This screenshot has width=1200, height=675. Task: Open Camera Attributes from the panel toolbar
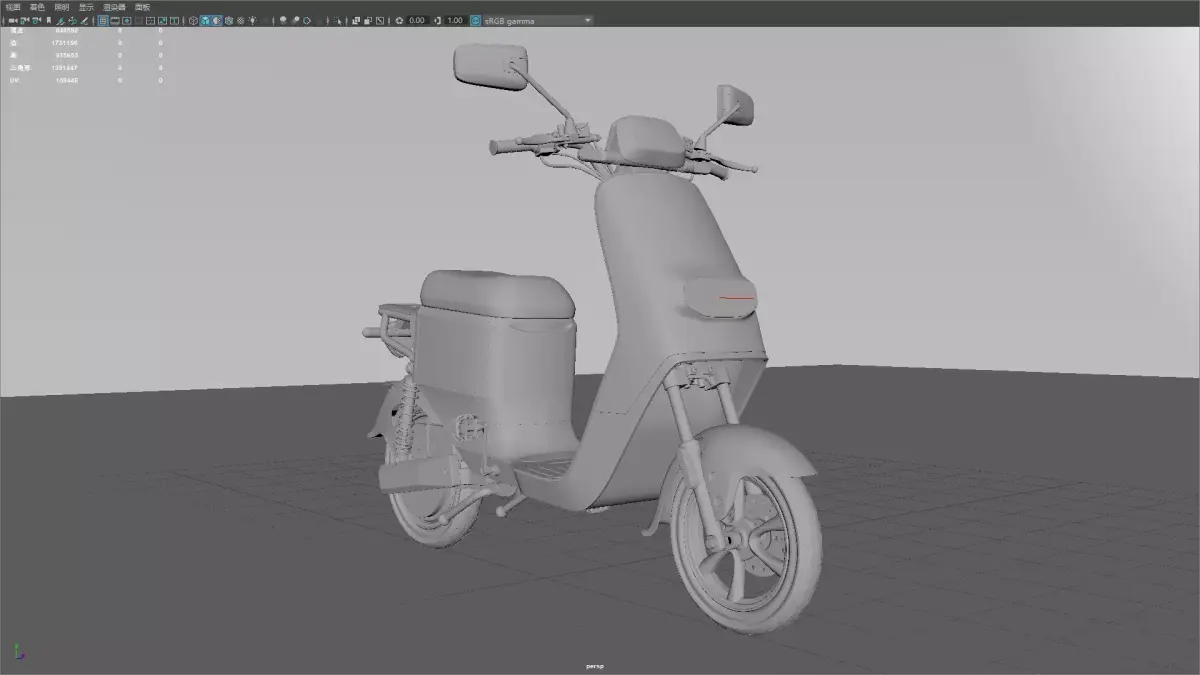click(x=36, y=20)
